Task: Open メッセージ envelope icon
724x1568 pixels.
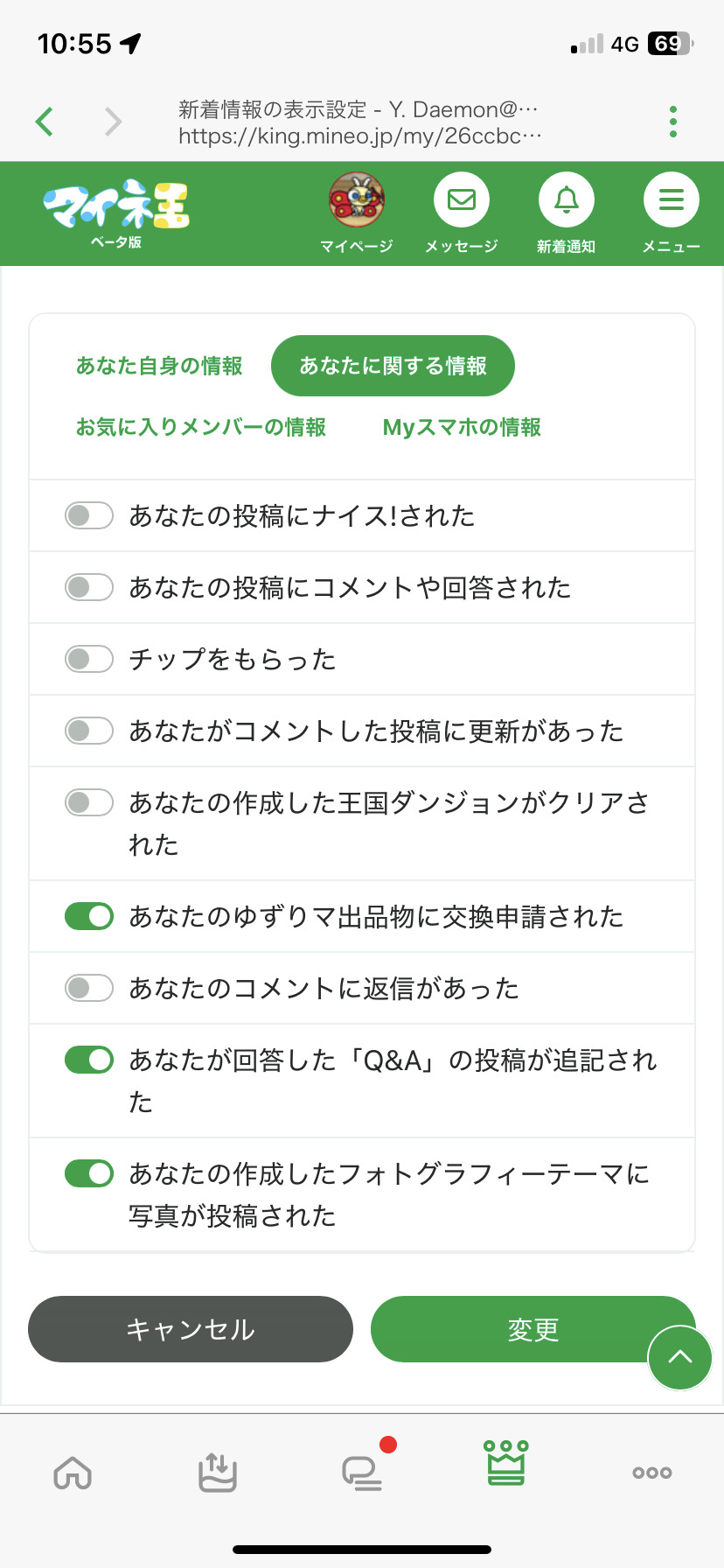Action: pyautogui.click(x=461, y=200)
